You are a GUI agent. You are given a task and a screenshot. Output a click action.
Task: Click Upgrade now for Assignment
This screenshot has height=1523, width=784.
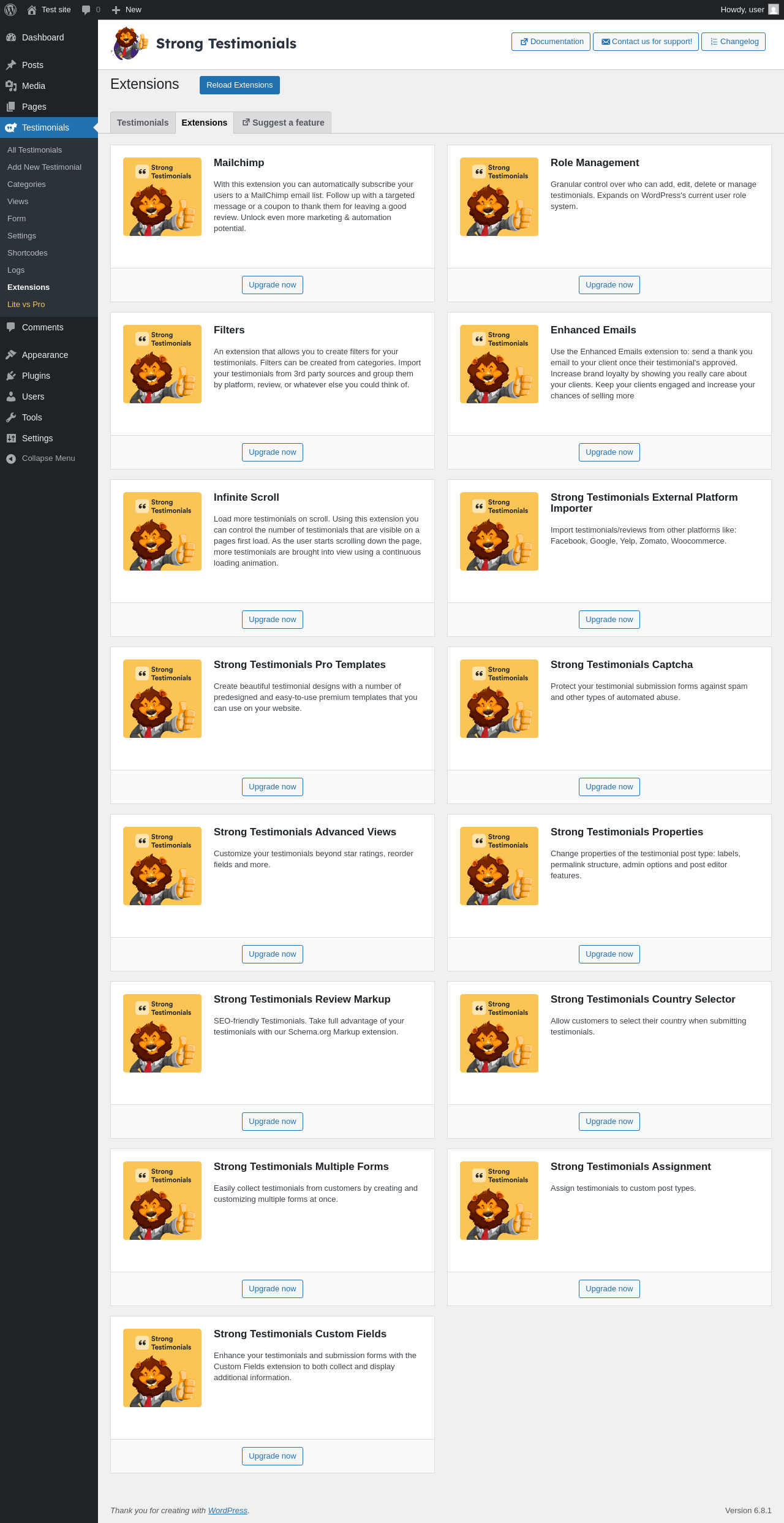(609, 1289)
